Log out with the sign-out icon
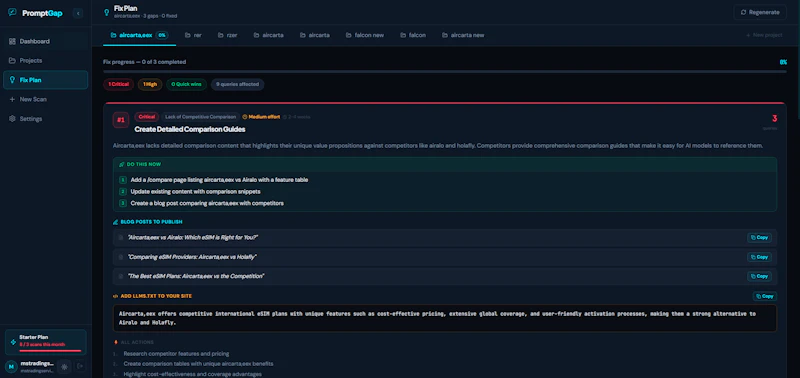 pos(80,366)
